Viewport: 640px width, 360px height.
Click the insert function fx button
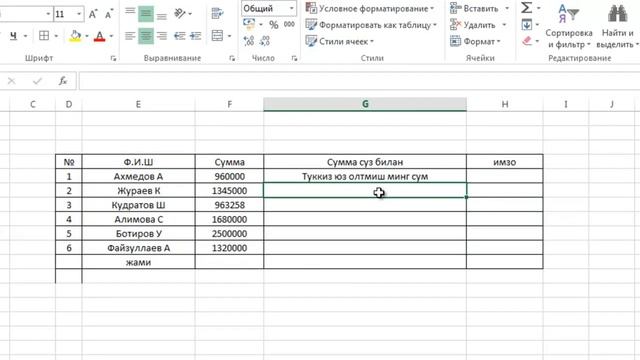click(63, 81)
